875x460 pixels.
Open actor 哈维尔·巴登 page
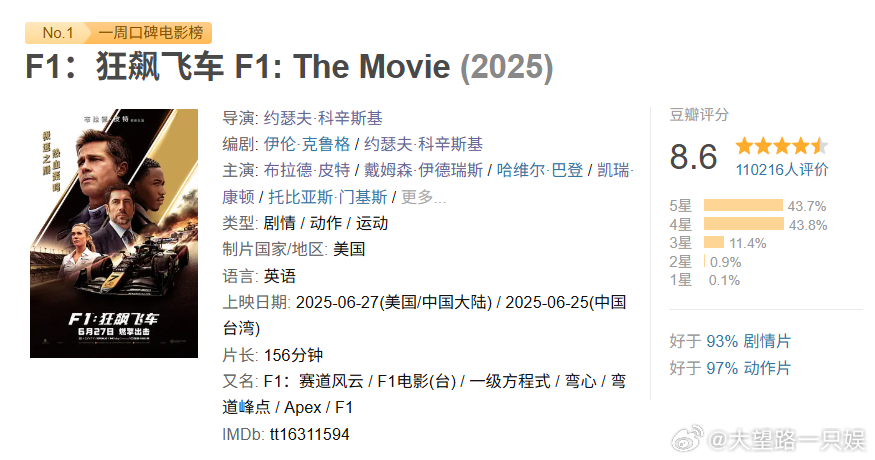[540, 170]
